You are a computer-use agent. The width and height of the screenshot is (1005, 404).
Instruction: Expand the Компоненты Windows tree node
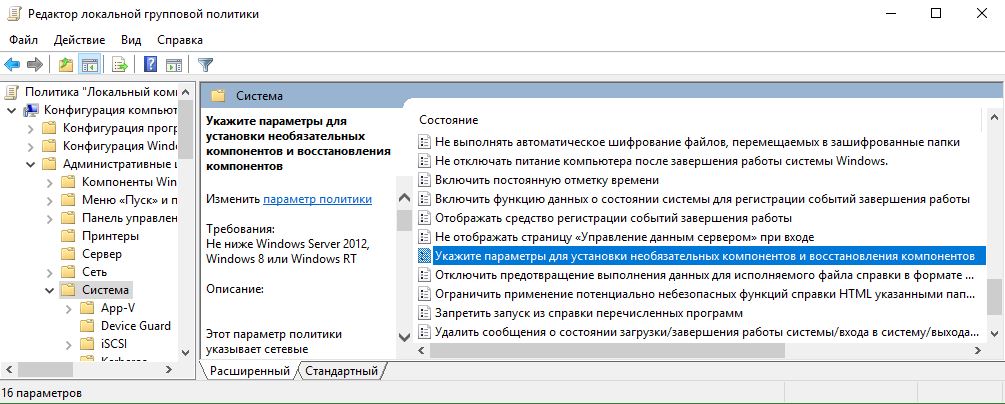(x=48, y=182)
